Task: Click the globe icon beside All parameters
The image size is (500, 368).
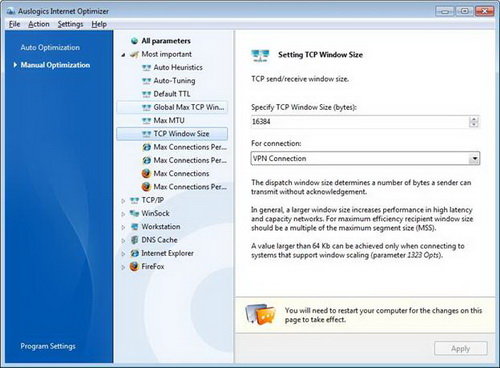Action: 134,41
